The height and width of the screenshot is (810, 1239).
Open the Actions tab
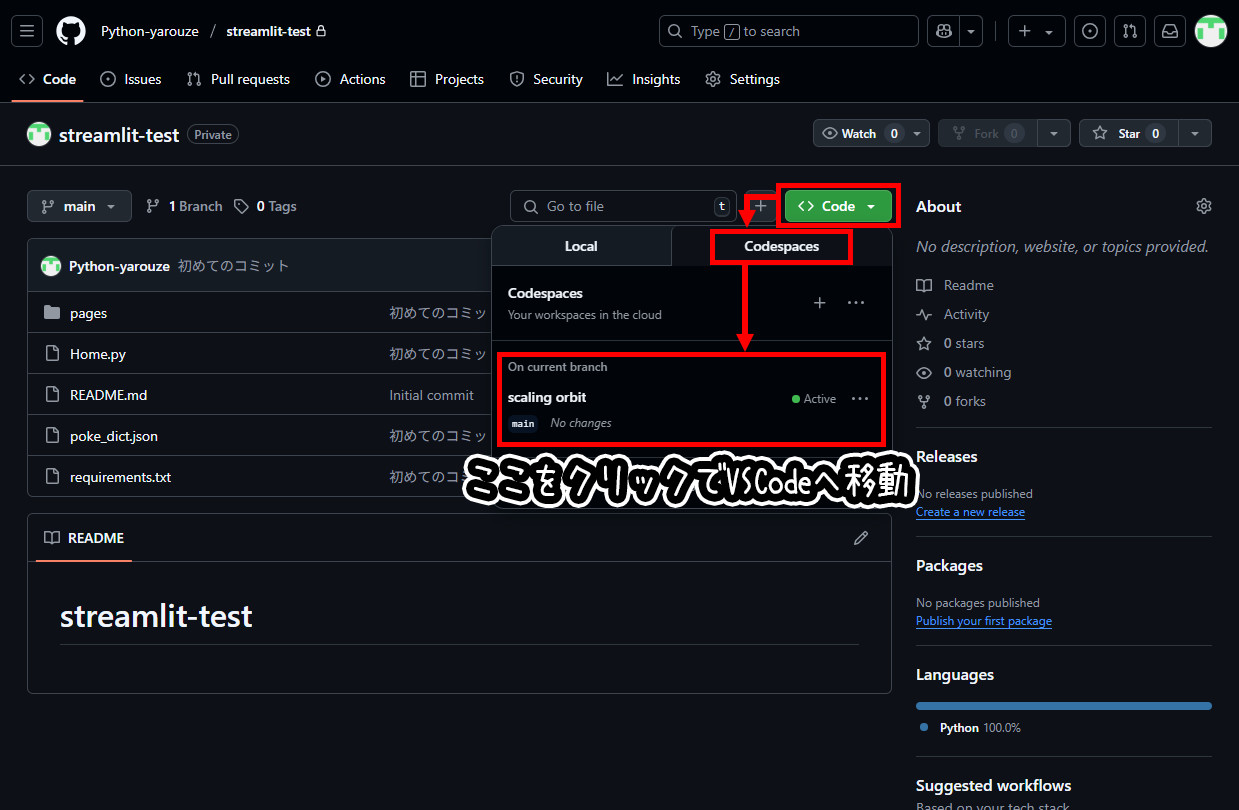click(x=350, y=79)
